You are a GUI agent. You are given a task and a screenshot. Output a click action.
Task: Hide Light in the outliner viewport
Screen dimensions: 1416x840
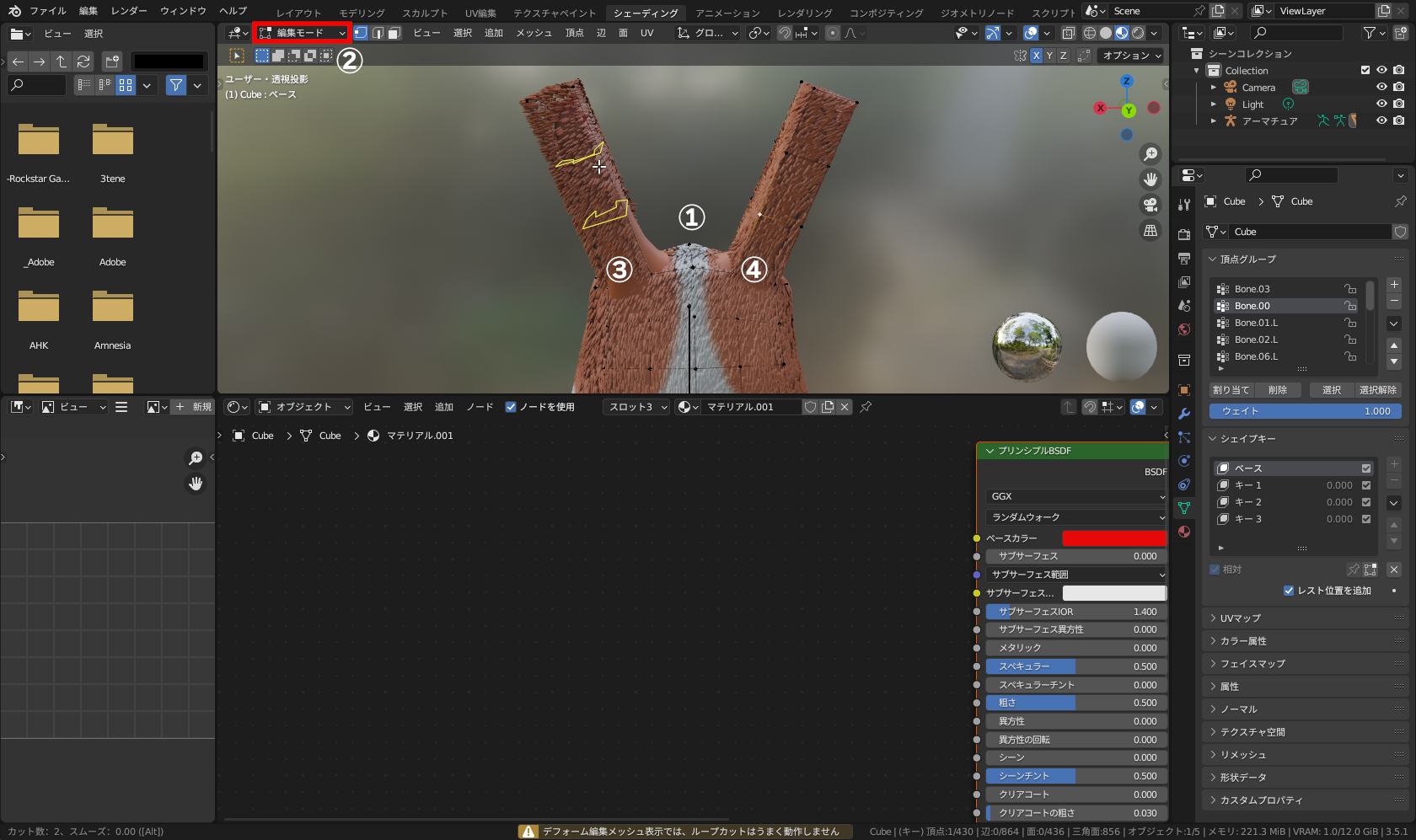click(x=1381, y=104)
